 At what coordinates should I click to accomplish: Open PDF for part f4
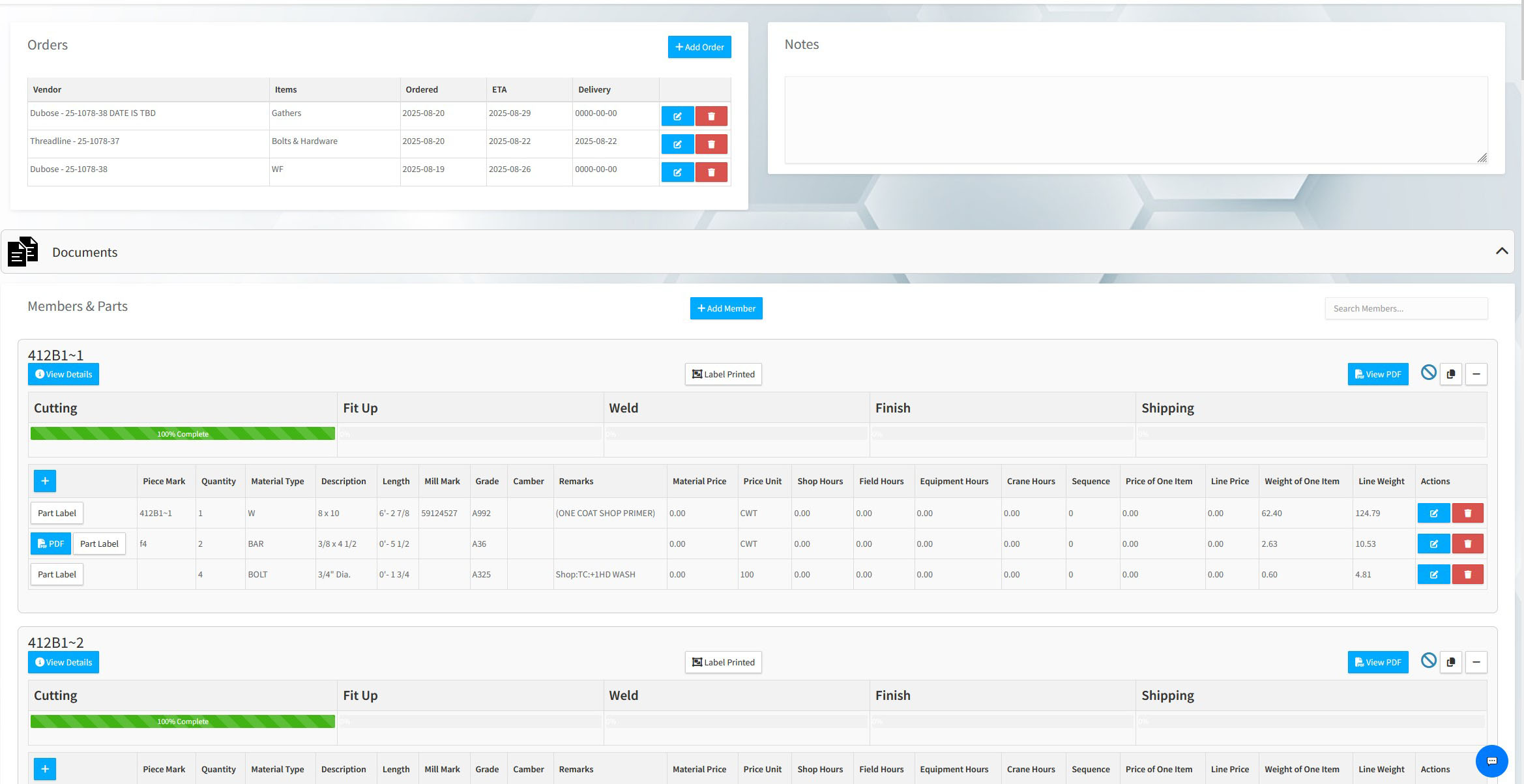click(x=51, y=544)
